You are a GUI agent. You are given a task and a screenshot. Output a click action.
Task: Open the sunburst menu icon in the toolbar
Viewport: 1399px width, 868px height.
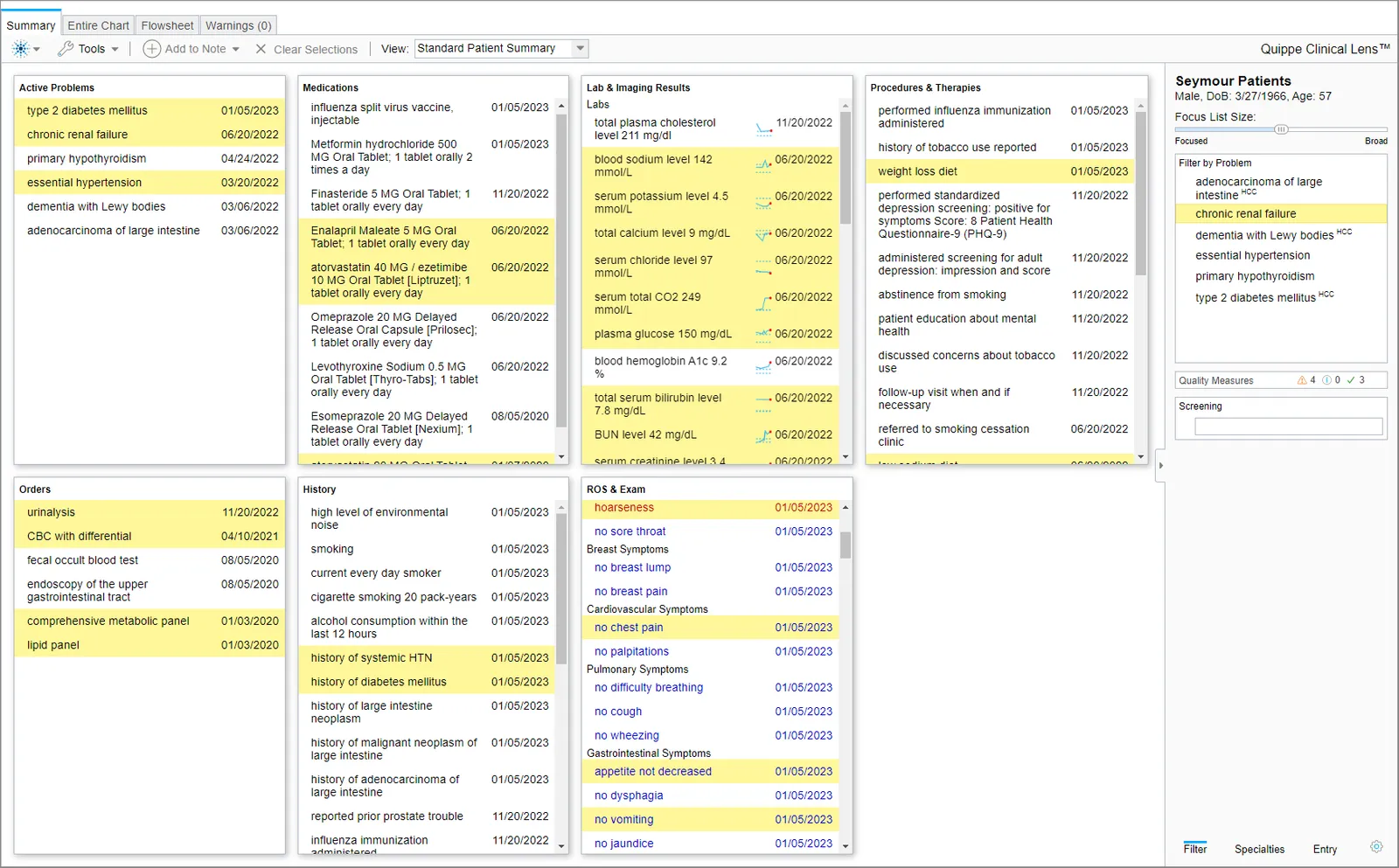(x=20, y=49)
